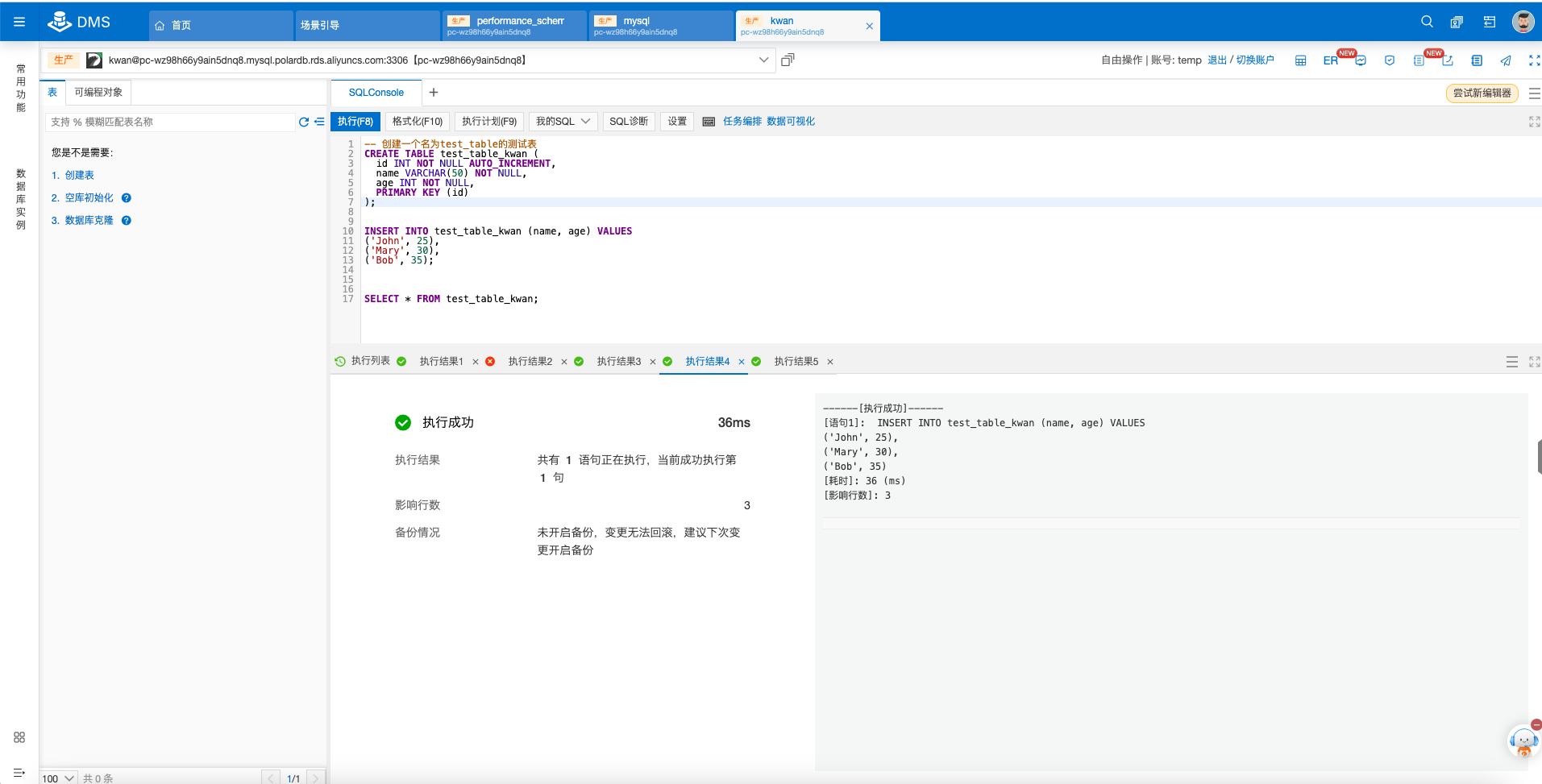Open the page size 100 dropdown
1542x784 pixels.
59,778
